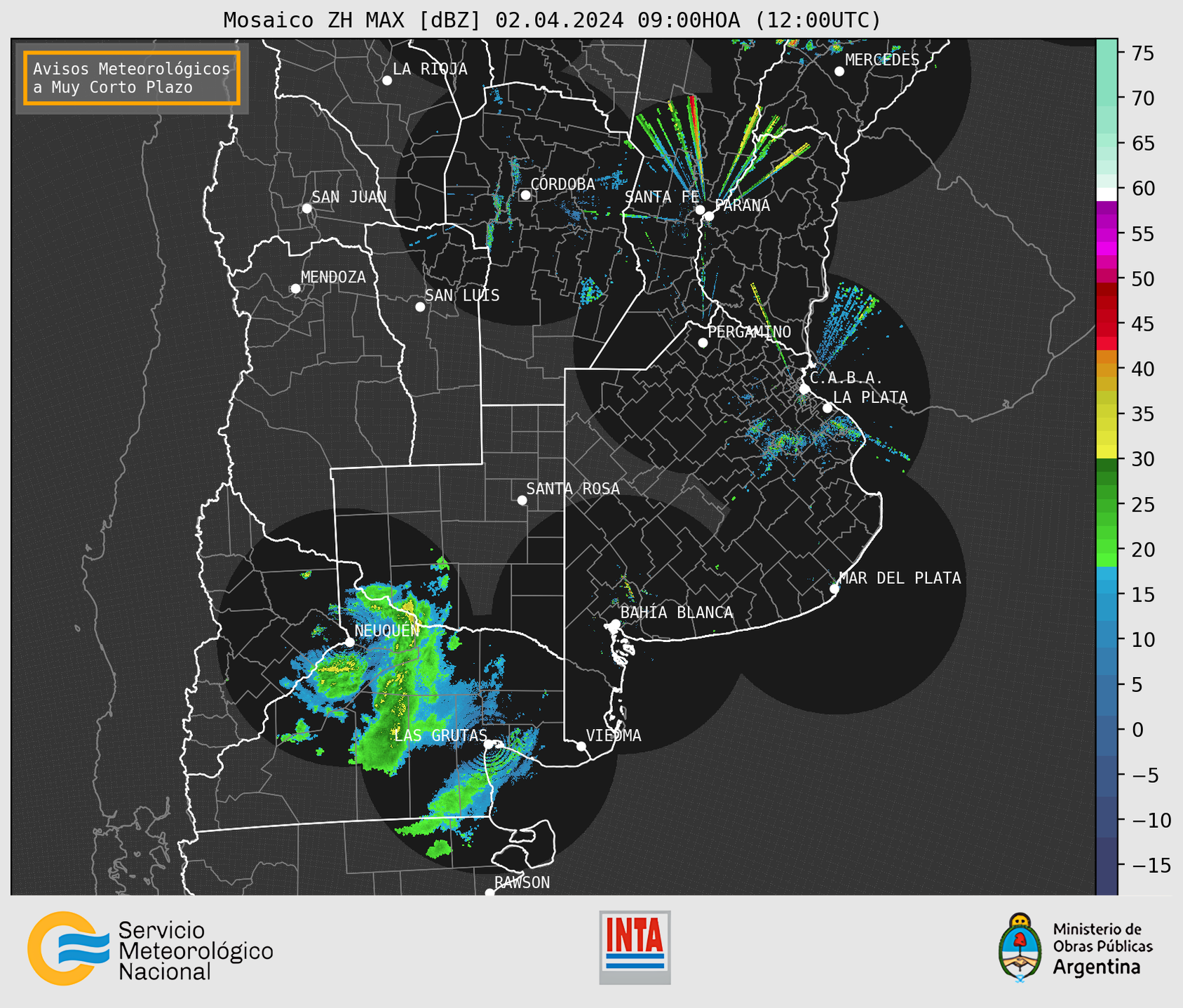Select the SANTA ROSA city marker

tap(522, 500)
